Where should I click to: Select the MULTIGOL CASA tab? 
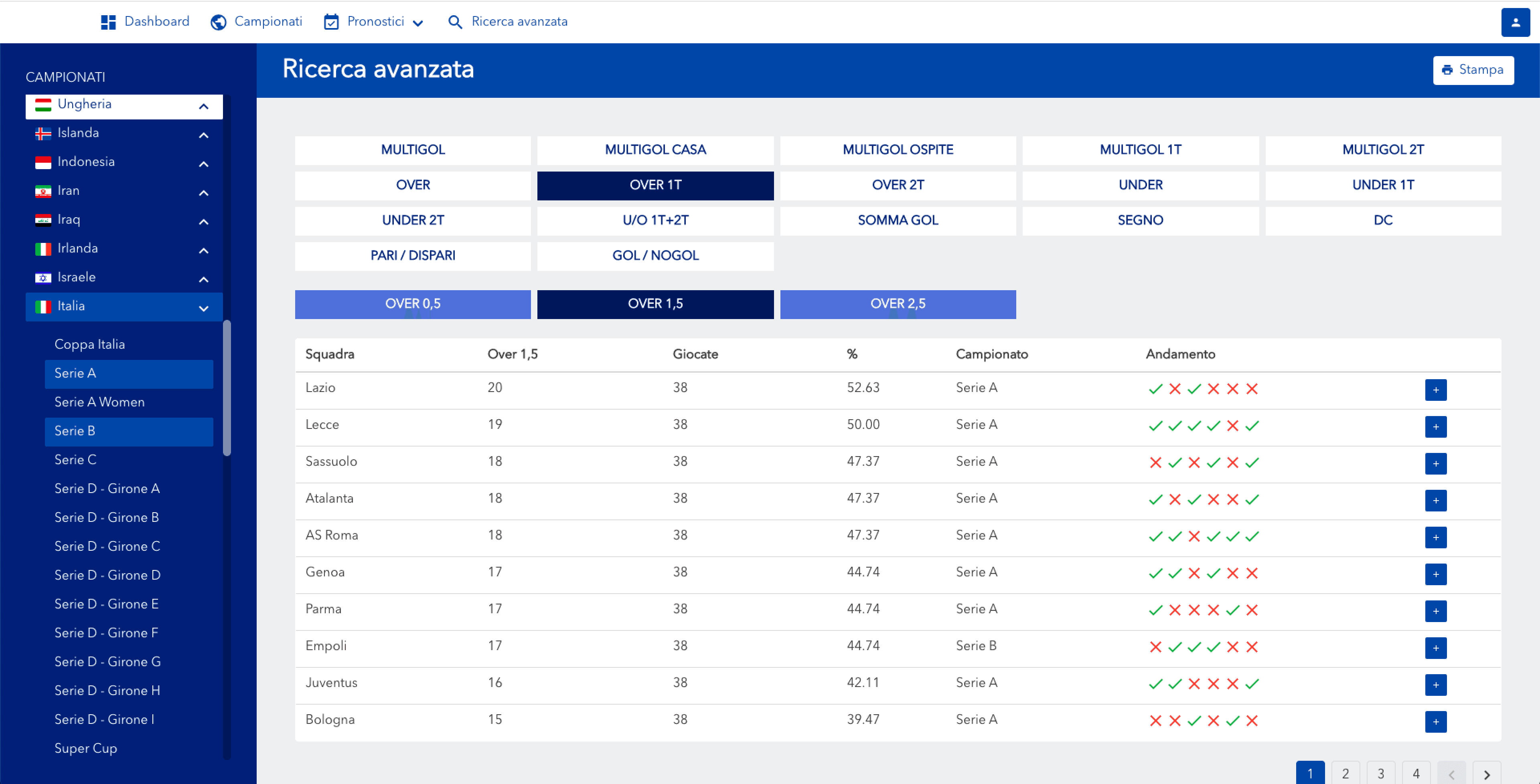click(655, 150)
